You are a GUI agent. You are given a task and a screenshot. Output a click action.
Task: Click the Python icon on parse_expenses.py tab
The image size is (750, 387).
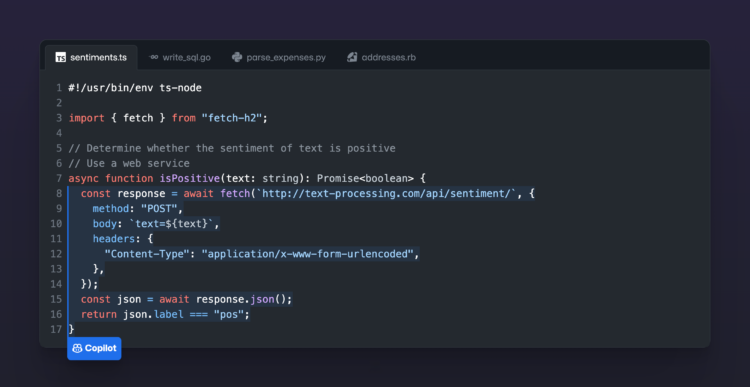click(237, 57)
